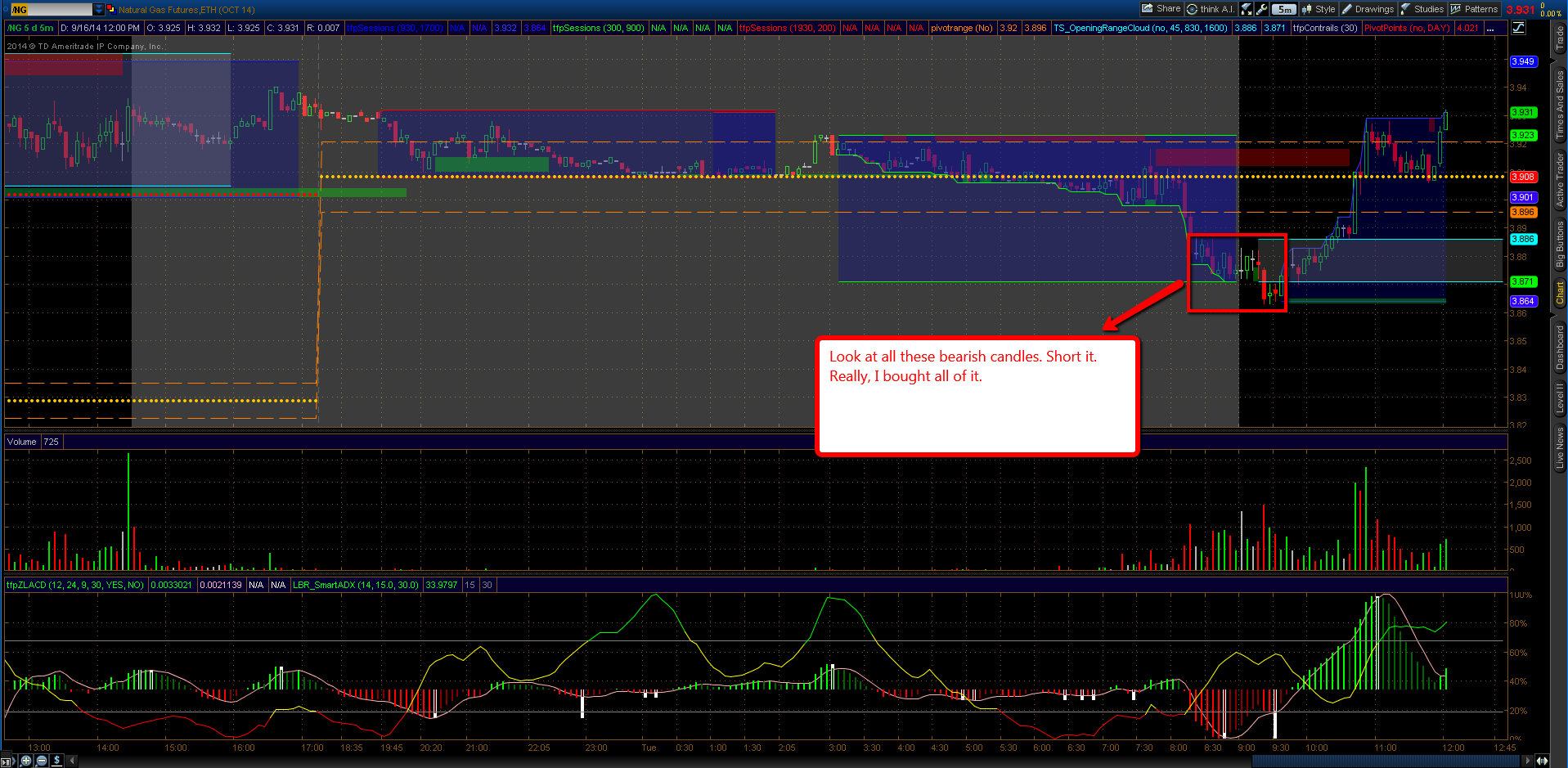Viewport: 1568px width, 768px height.
Task: Click the right scroll arrow on time scrollbar
Action: click(1527, 761)
